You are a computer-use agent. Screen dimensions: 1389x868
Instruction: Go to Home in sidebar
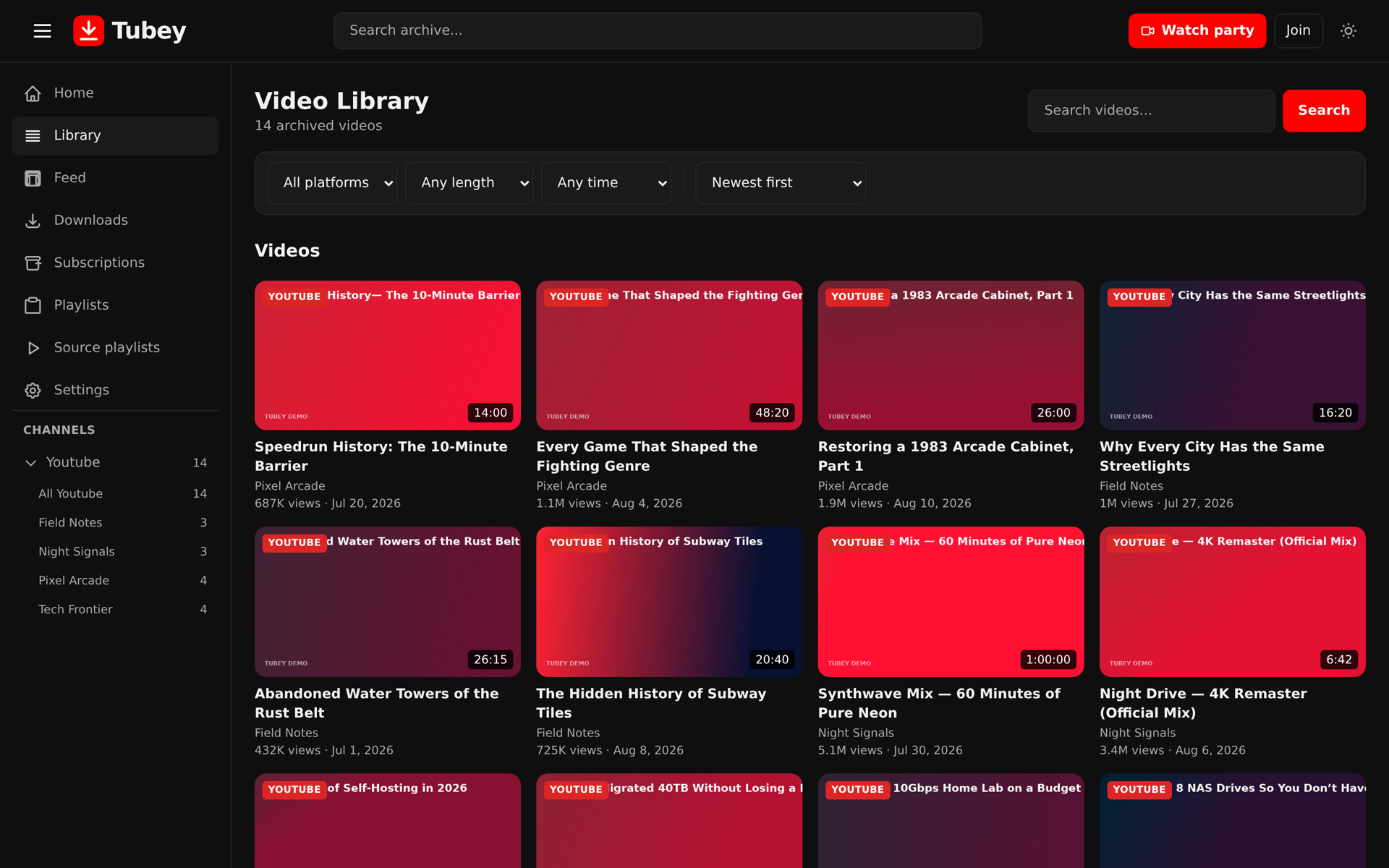(115, 93)
